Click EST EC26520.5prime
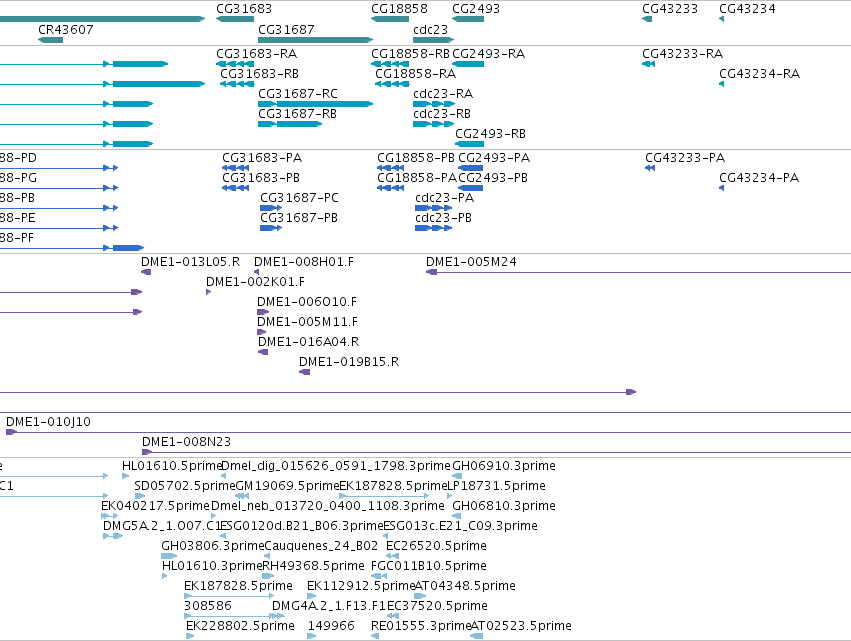This screenshot has height=641, width=851. tap(436, 547)
